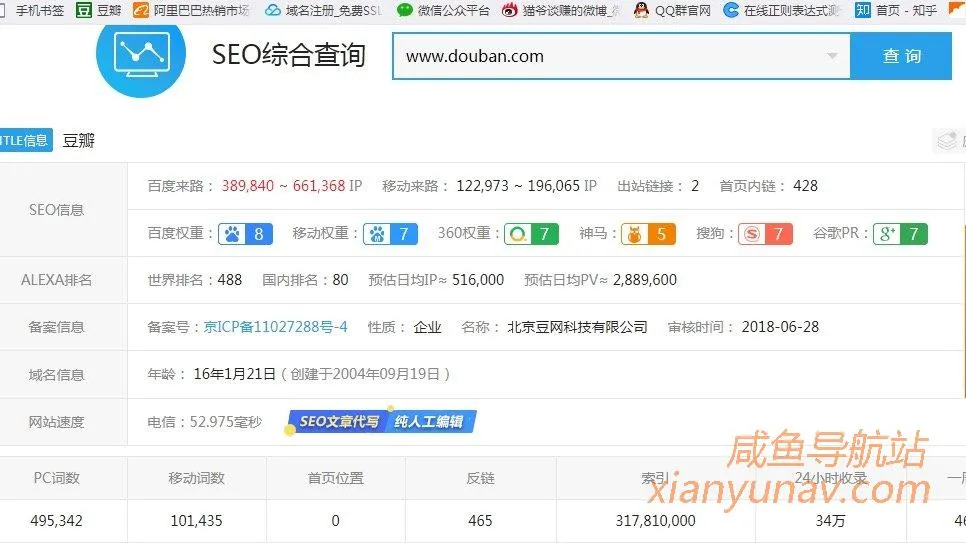Click the 移动词数 column header
The width and height of the screenshot is (966, 543).
coord(197,478)
